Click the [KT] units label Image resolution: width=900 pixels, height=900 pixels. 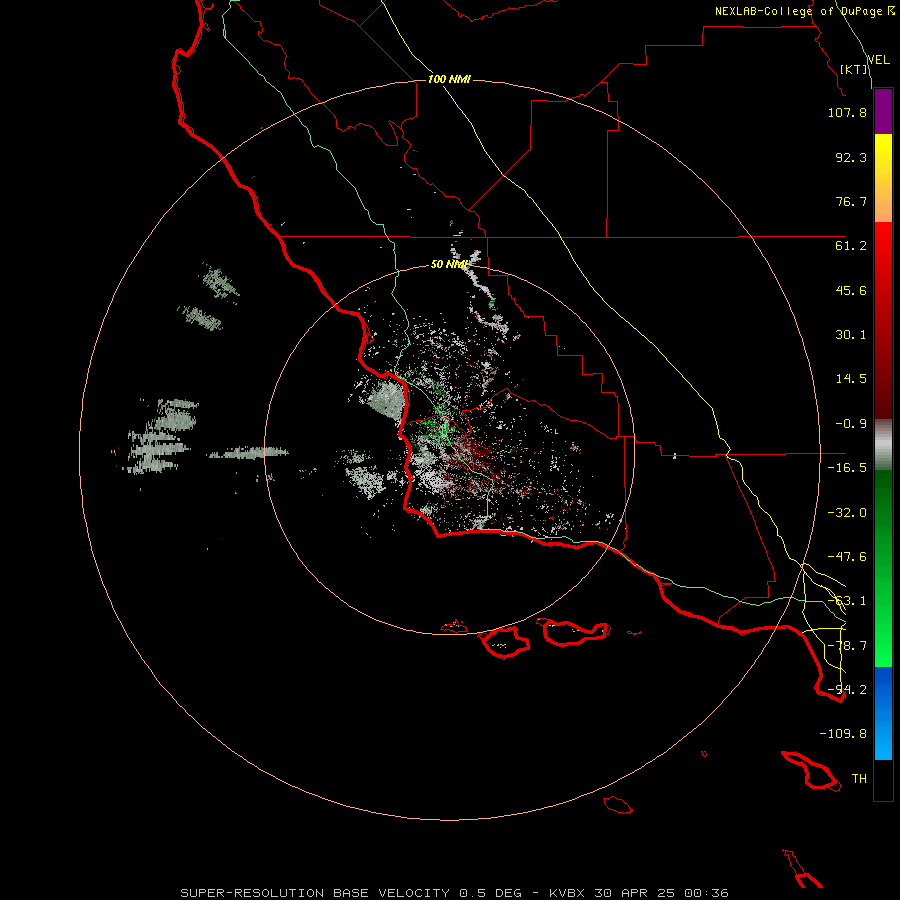coord(854,69)
